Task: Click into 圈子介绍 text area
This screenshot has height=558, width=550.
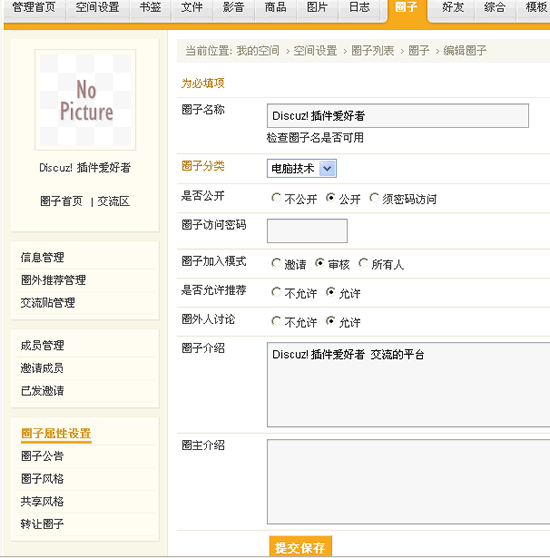Action: (x=408, y=385)
